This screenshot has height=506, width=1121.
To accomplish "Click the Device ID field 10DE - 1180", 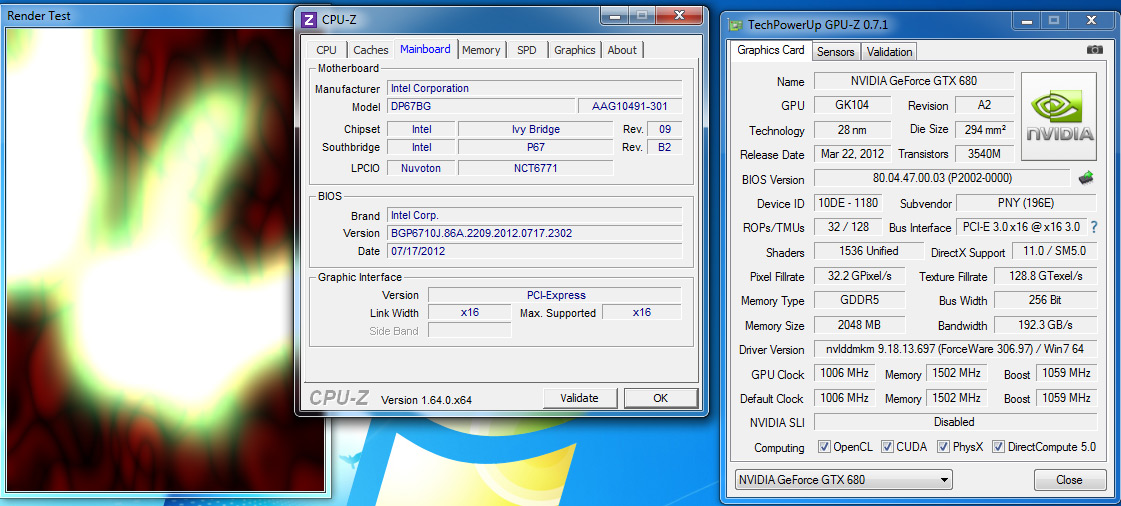I will pyautogui.click(x=847, y=203).
